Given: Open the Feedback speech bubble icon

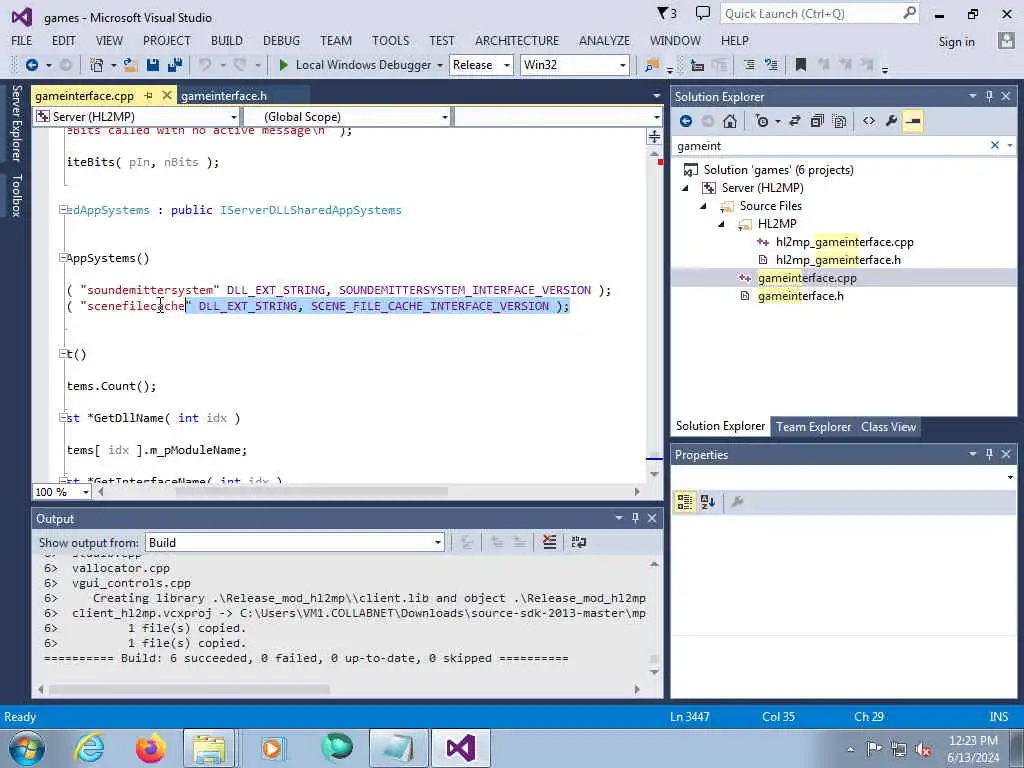Looking at the screenshot, I should point(703,13).
